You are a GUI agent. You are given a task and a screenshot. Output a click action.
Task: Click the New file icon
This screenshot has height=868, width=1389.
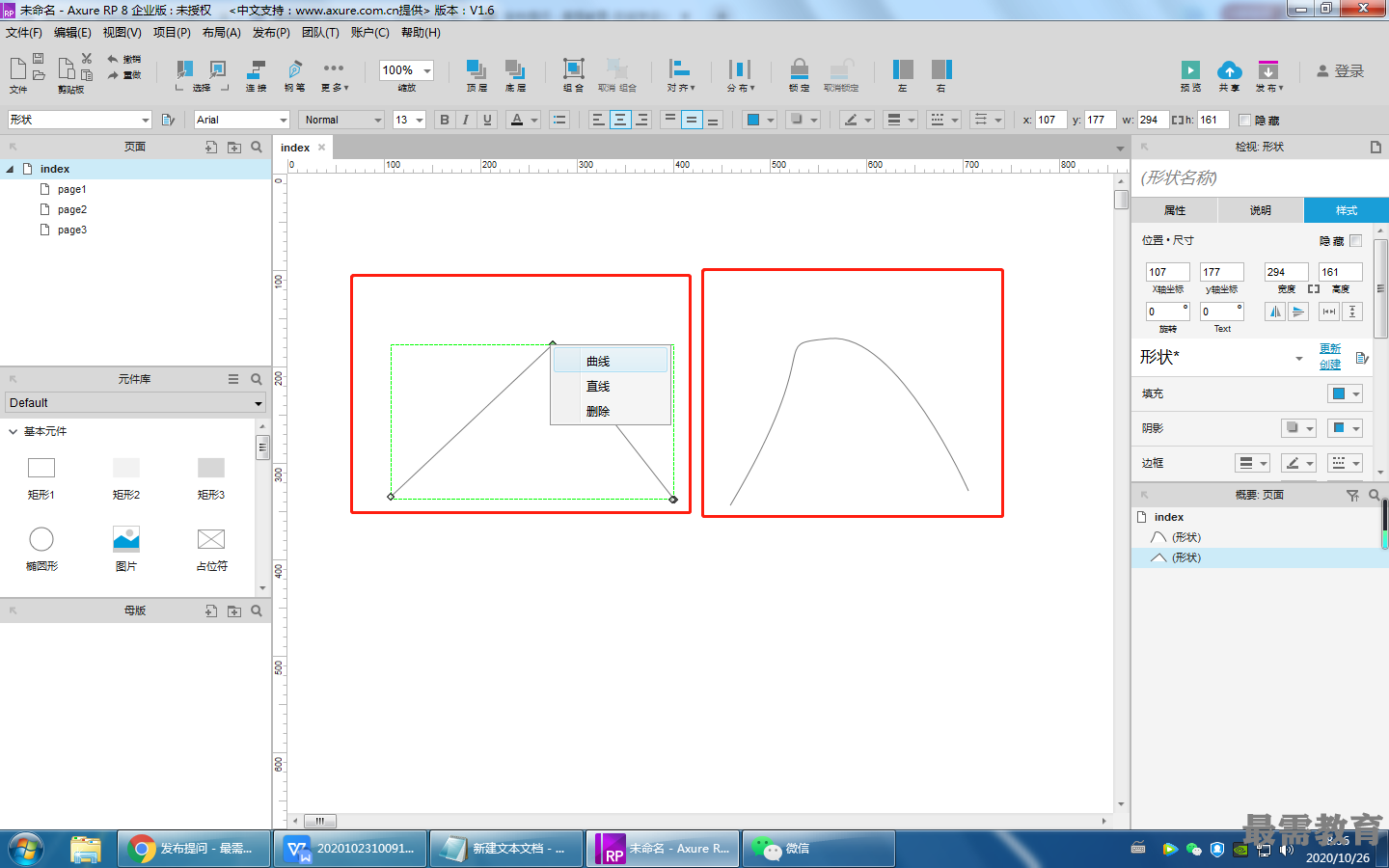pyautogui.click(x=17, y=68)
